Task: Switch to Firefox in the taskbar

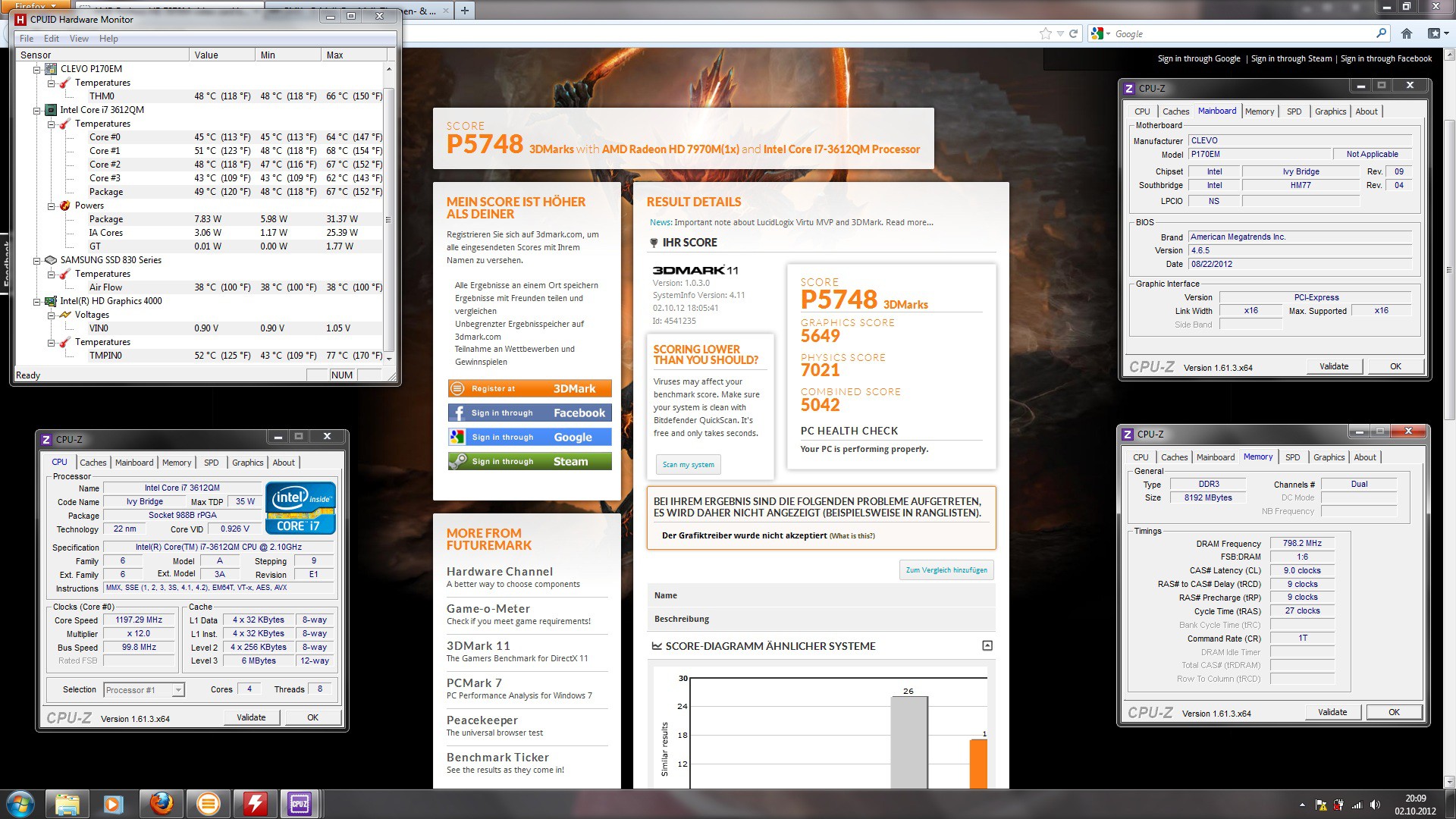Action: pyautogui.click(x=161, y=804)
